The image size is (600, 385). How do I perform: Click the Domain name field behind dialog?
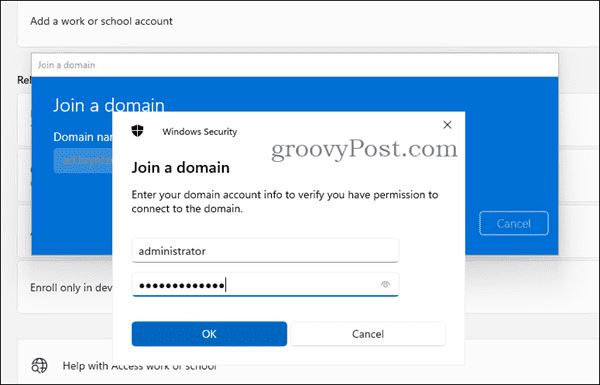(83, 161)
